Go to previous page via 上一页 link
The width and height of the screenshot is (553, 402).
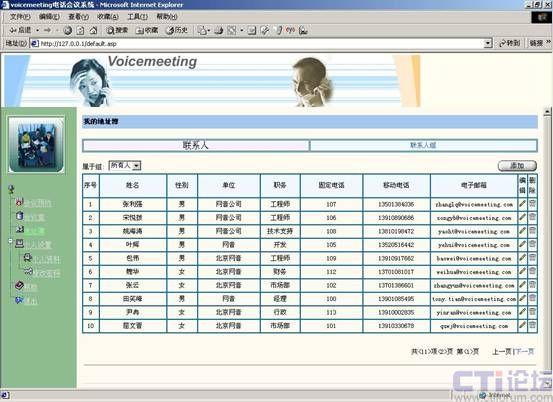[x=502, y=351]
